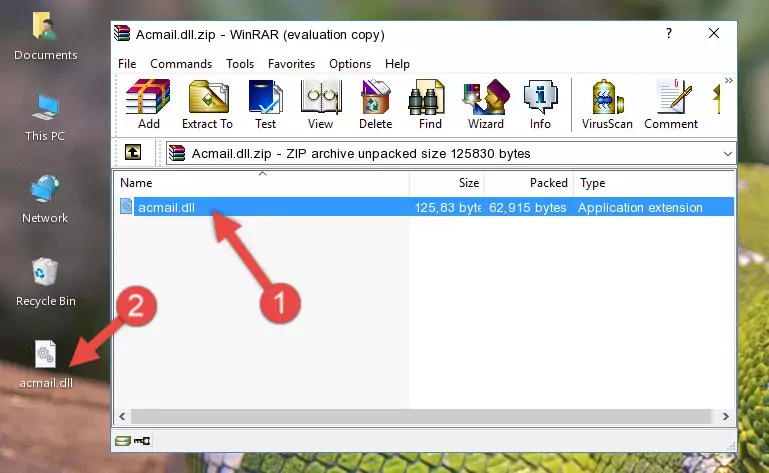769x473 pixels.
Task: Click scroll left arrow in file list
Action: (x=123, y=416)
